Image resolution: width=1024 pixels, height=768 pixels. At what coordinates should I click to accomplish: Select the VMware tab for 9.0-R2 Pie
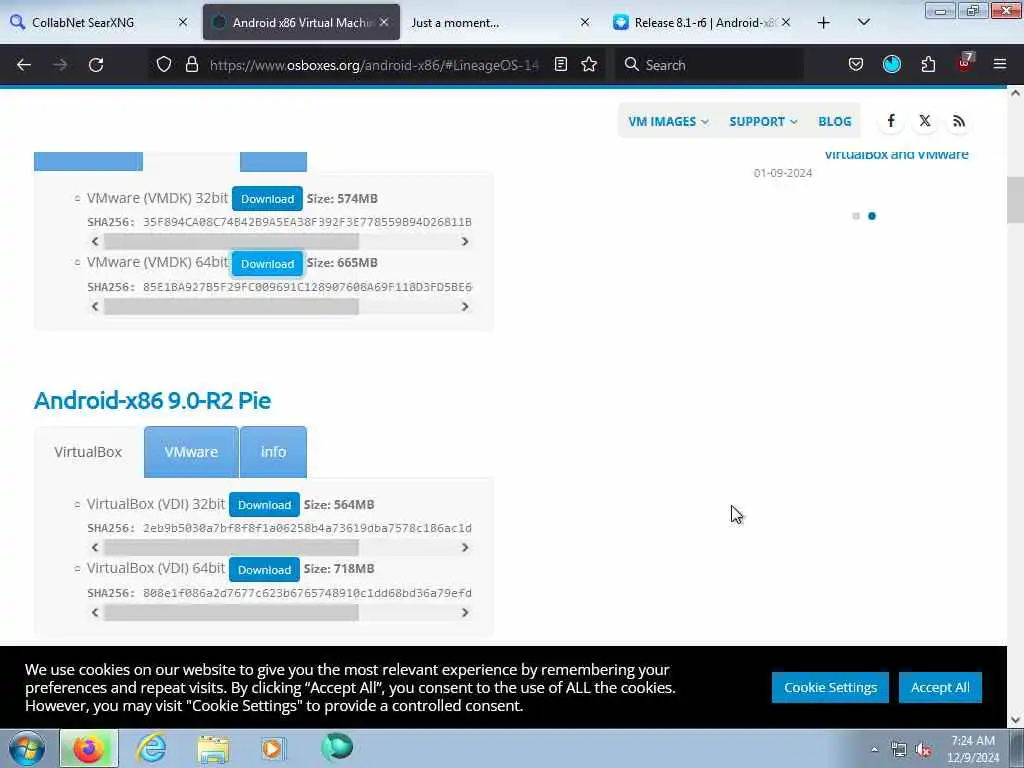(191, 452)
